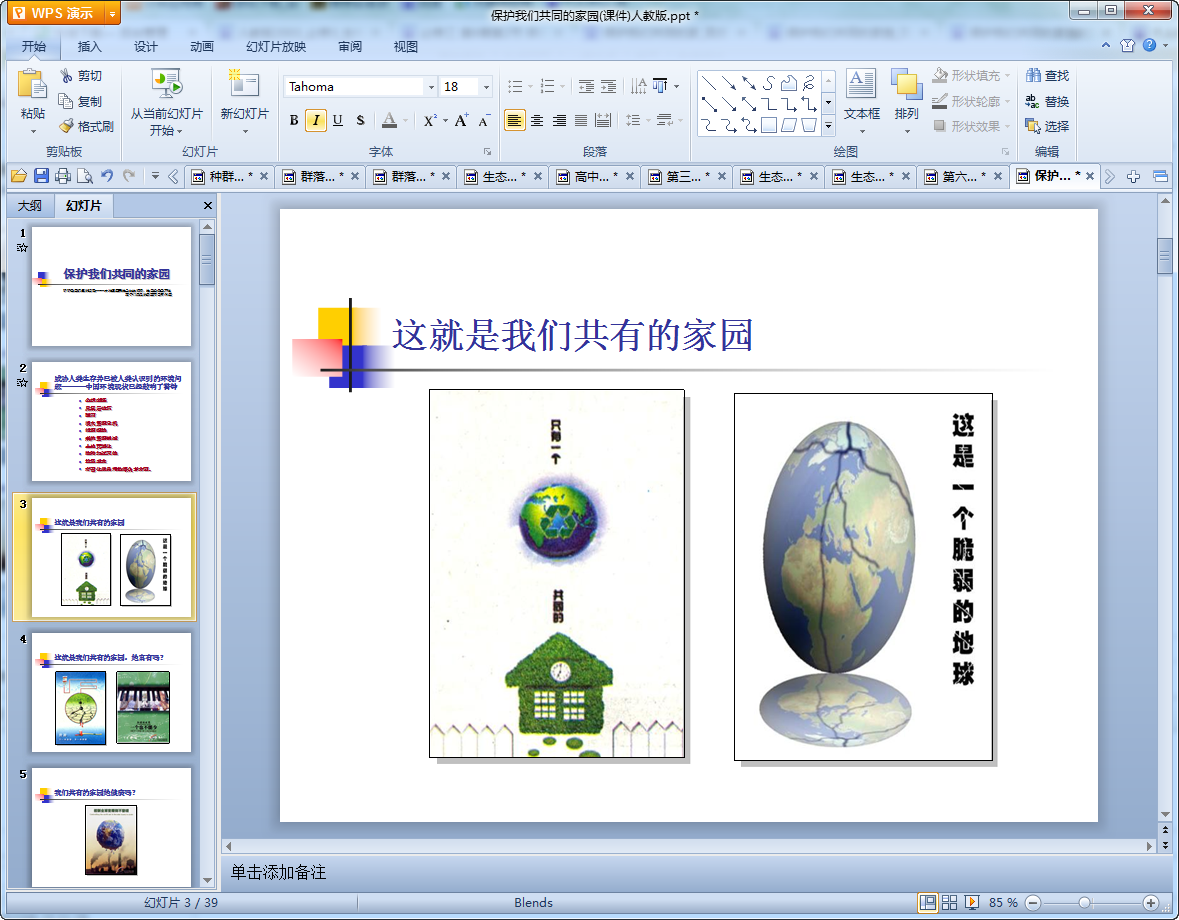
Task: Click zoom slider handle
Action: tap(1084, 903)
